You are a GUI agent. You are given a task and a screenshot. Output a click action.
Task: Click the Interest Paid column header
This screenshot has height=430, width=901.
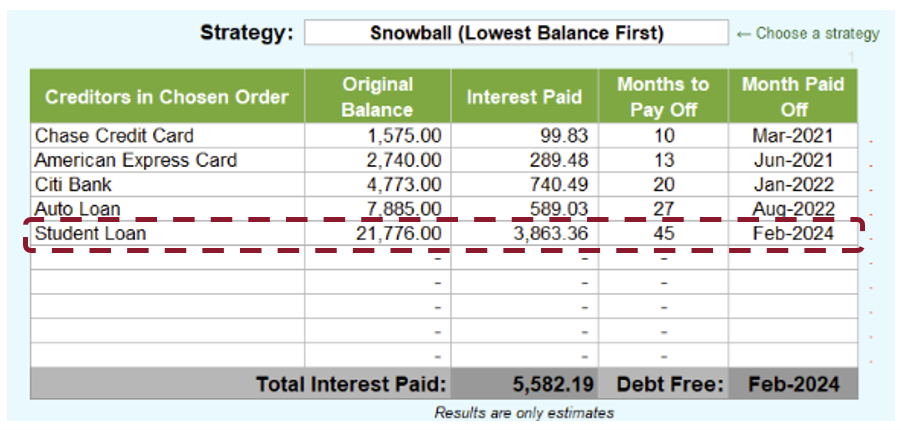(524, 97)
